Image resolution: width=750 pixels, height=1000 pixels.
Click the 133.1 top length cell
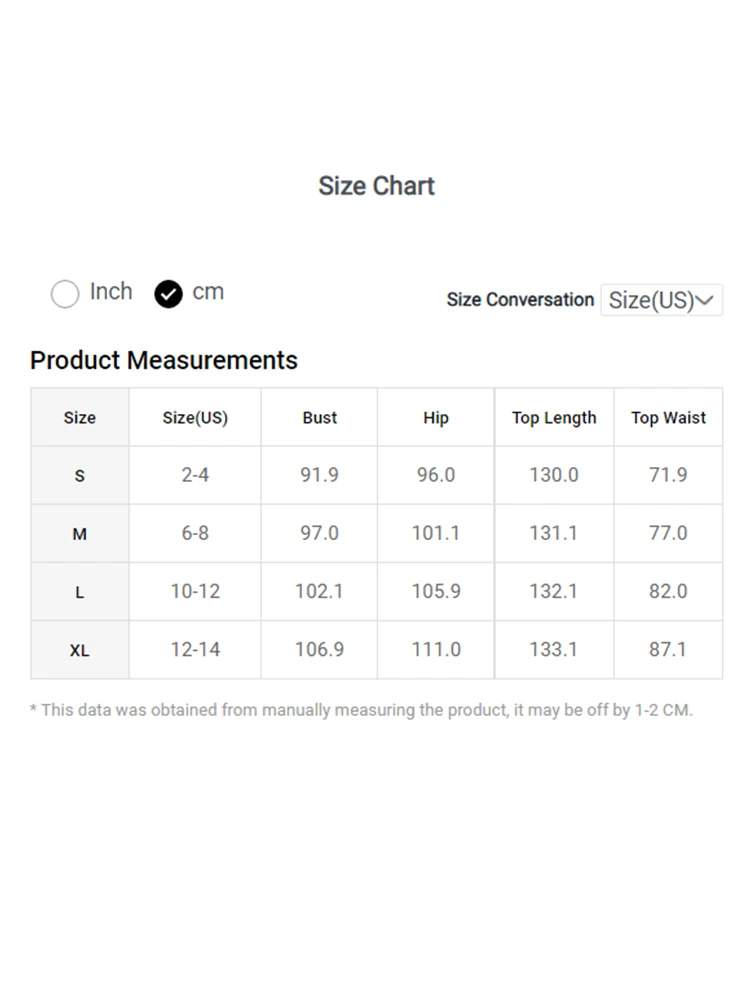coord(554,649)
